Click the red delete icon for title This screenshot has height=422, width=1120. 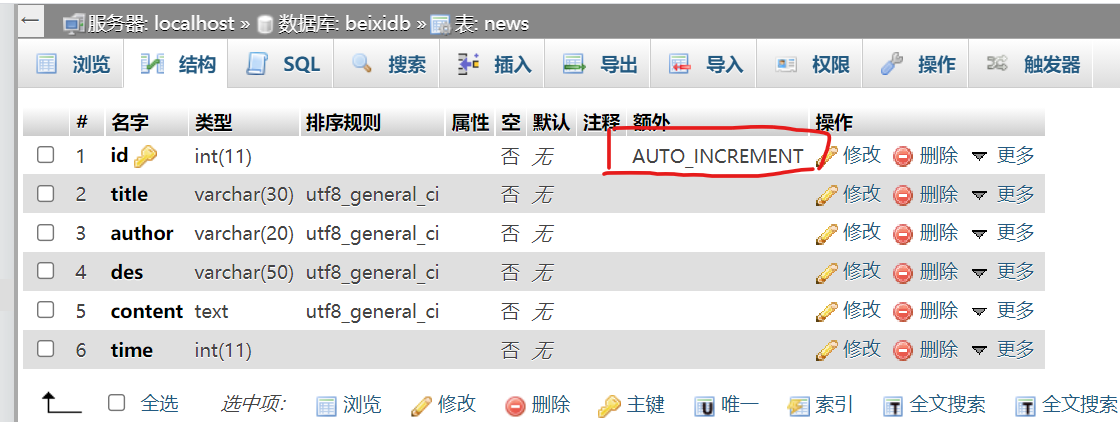click(x=904, y=195)
